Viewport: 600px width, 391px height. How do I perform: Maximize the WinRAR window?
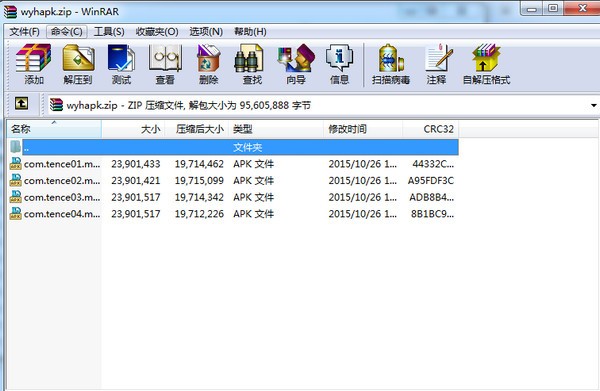pyautogui.click(x=553, y=8)
